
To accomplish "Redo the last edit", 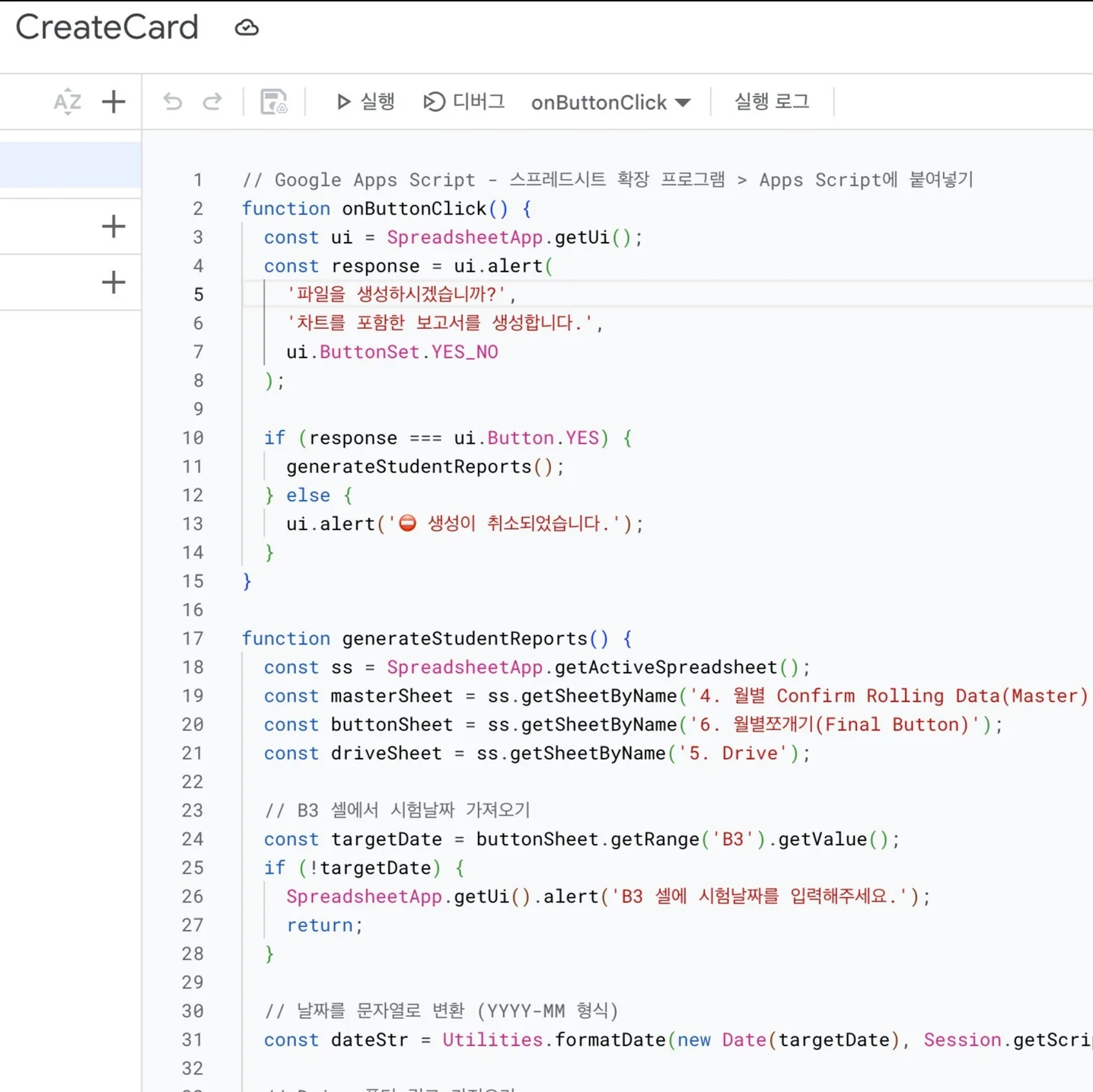I will pos(212,101).
